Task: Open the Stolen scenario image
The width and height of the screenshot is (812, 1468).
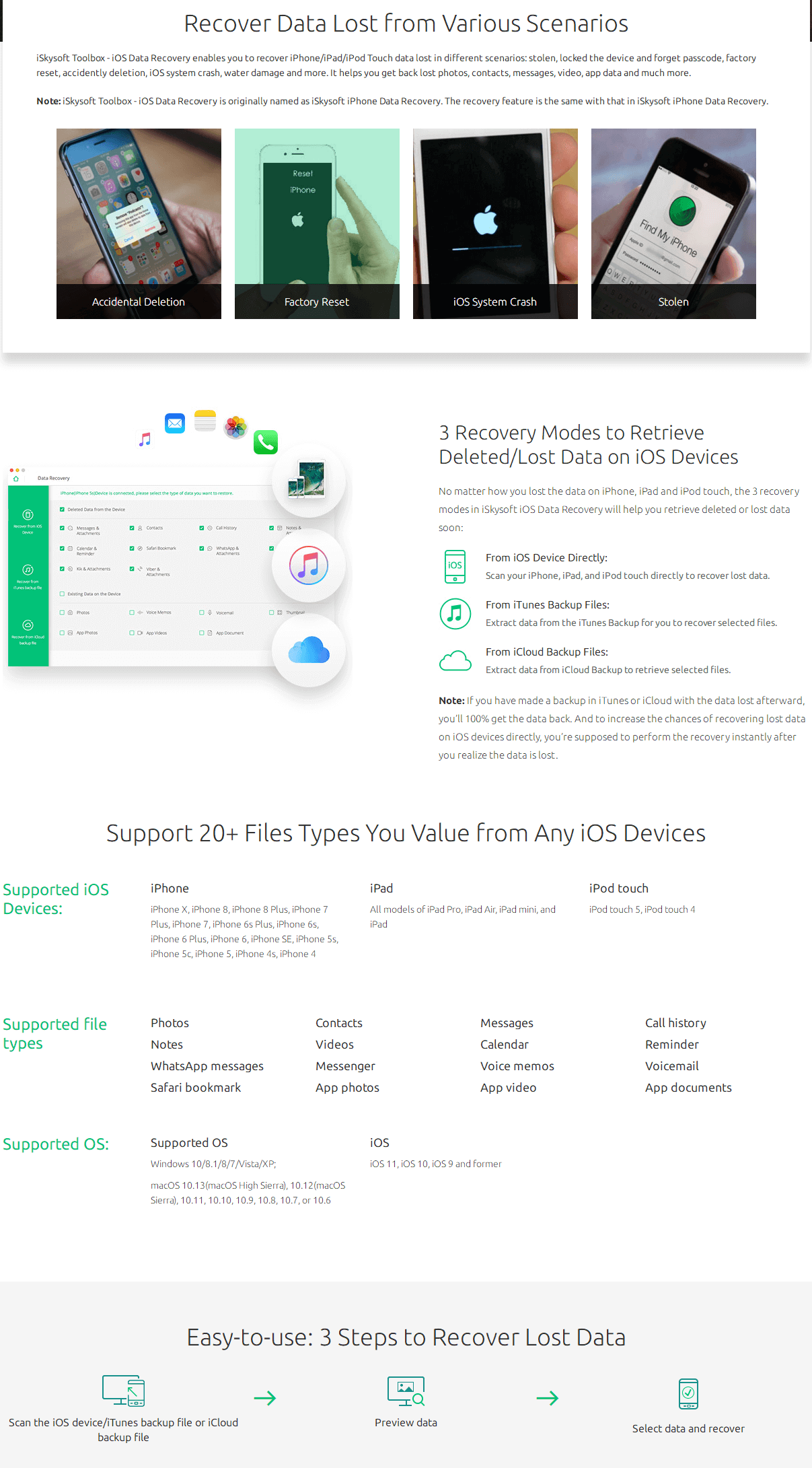Action: click(x=673, y=223)
